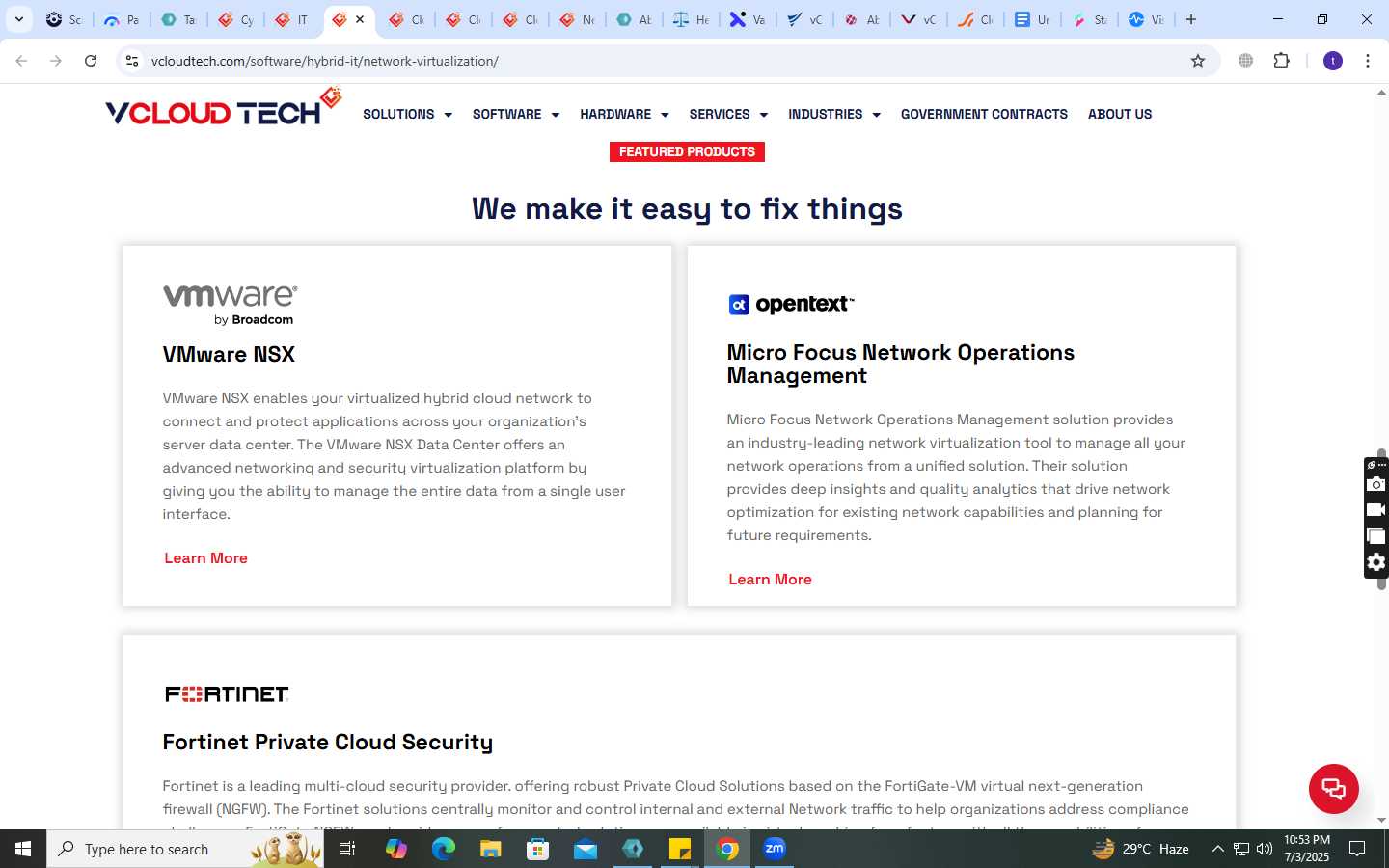Open Sticky Notes from the taskbar
Screen dimensions: 1389x868
click(x=680, y=849)
